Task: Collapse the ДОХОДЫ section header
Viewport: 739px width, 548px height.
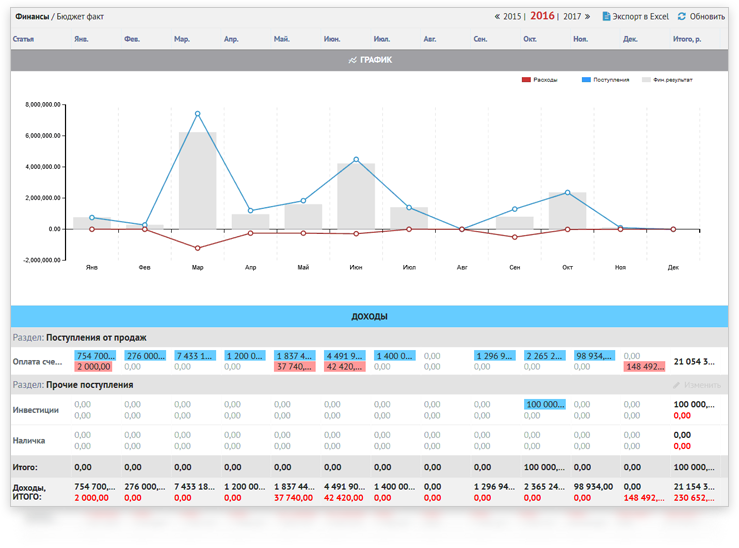Action: tap(369, 316)
